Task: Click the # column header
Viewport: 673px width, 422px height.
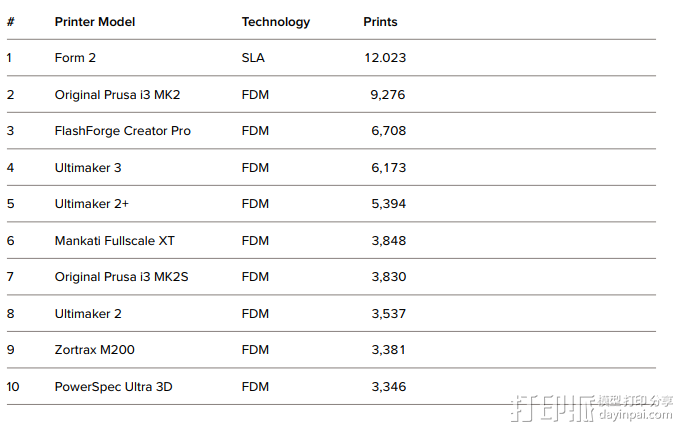Action: point(10,22)
